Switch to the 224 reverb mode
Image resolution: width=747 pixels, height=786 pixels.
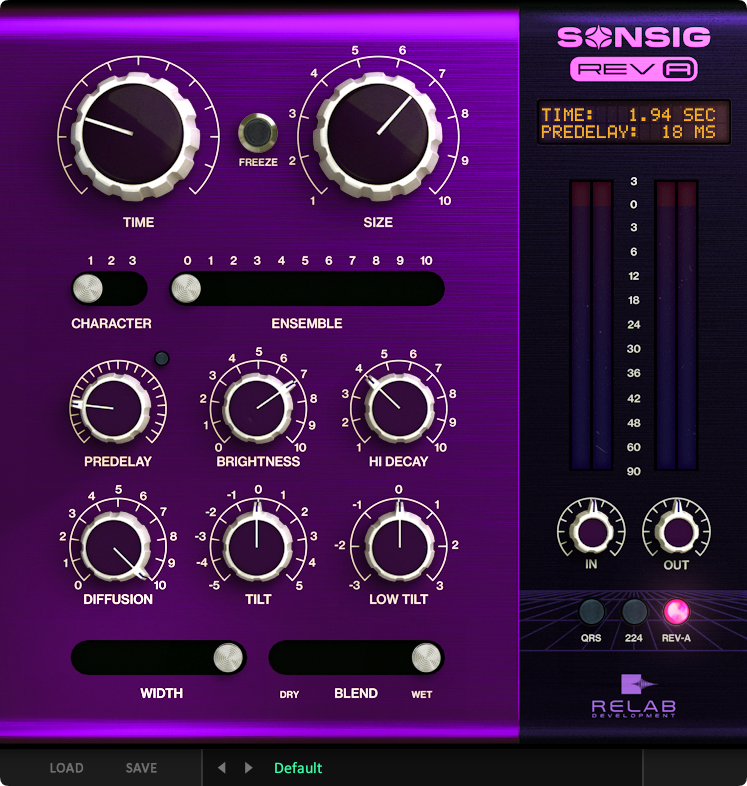pos(634,611)
